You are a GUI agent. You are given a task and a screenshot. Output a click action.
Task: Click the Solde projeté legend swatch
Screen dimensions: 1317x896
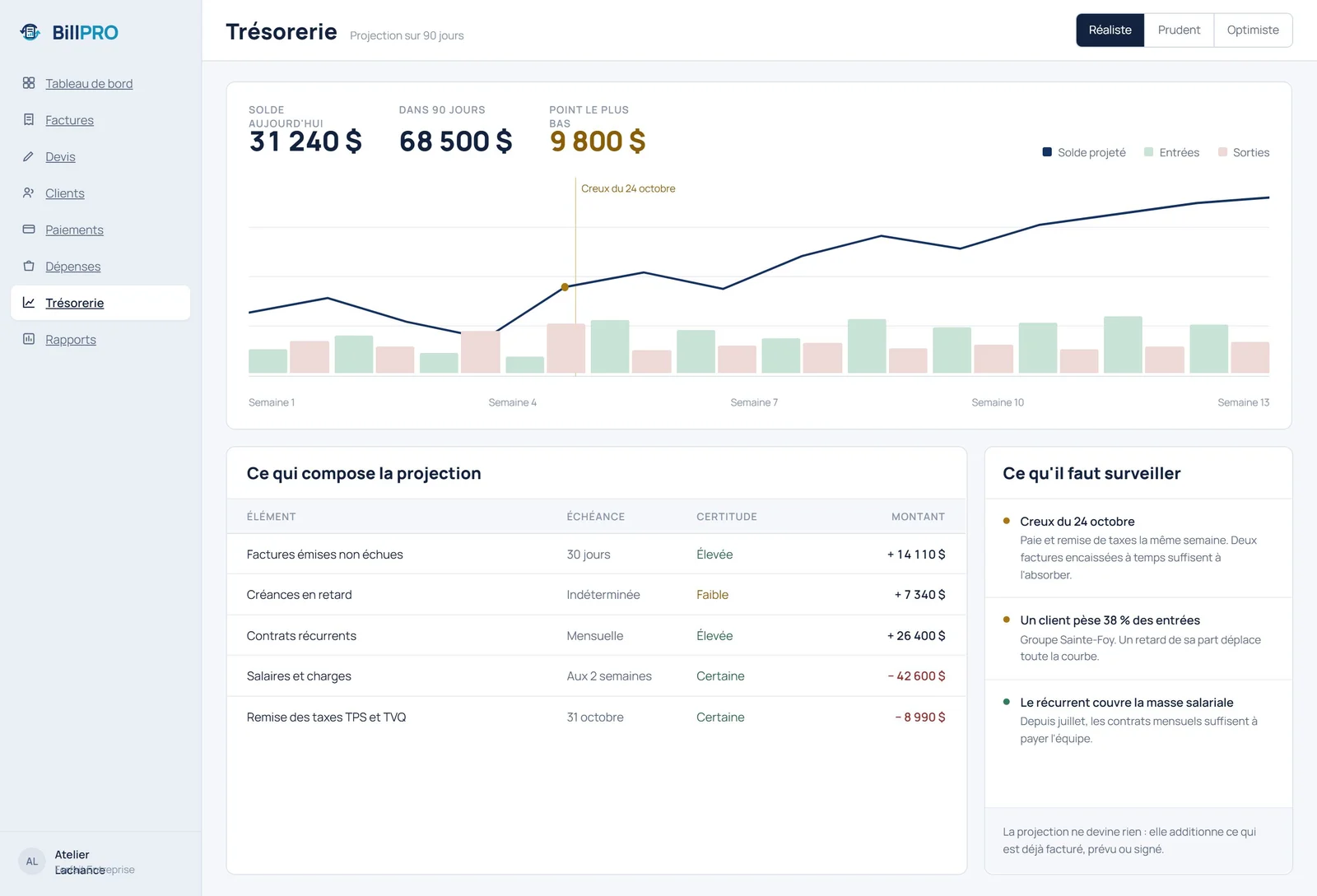pos(1047,152)
